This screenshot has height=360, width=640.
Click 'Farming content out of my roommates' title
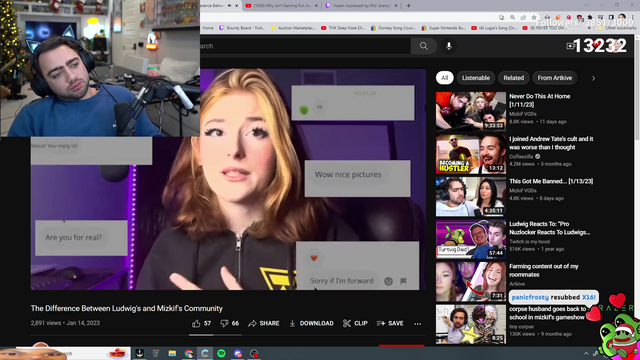pos(544,270)
